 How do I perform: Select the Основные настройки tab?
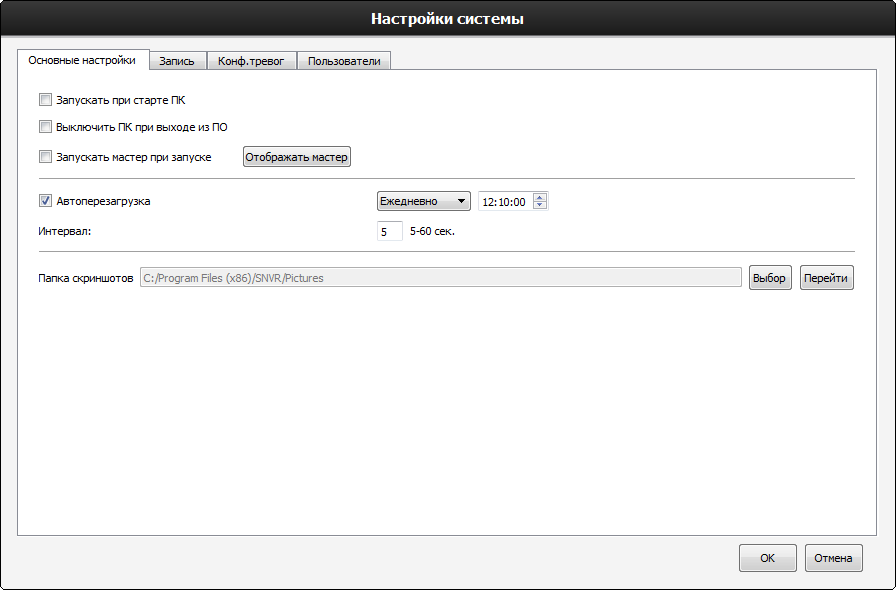pos(83,60)
